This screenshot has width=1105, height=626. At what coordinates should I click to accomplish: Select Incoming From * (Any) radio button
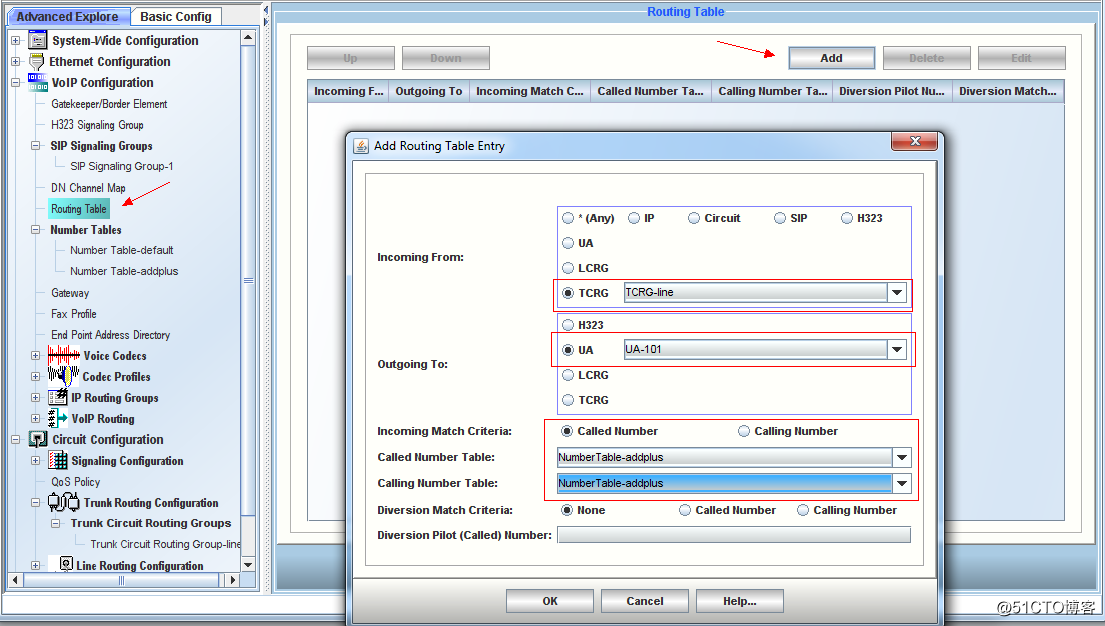[568, 219]
